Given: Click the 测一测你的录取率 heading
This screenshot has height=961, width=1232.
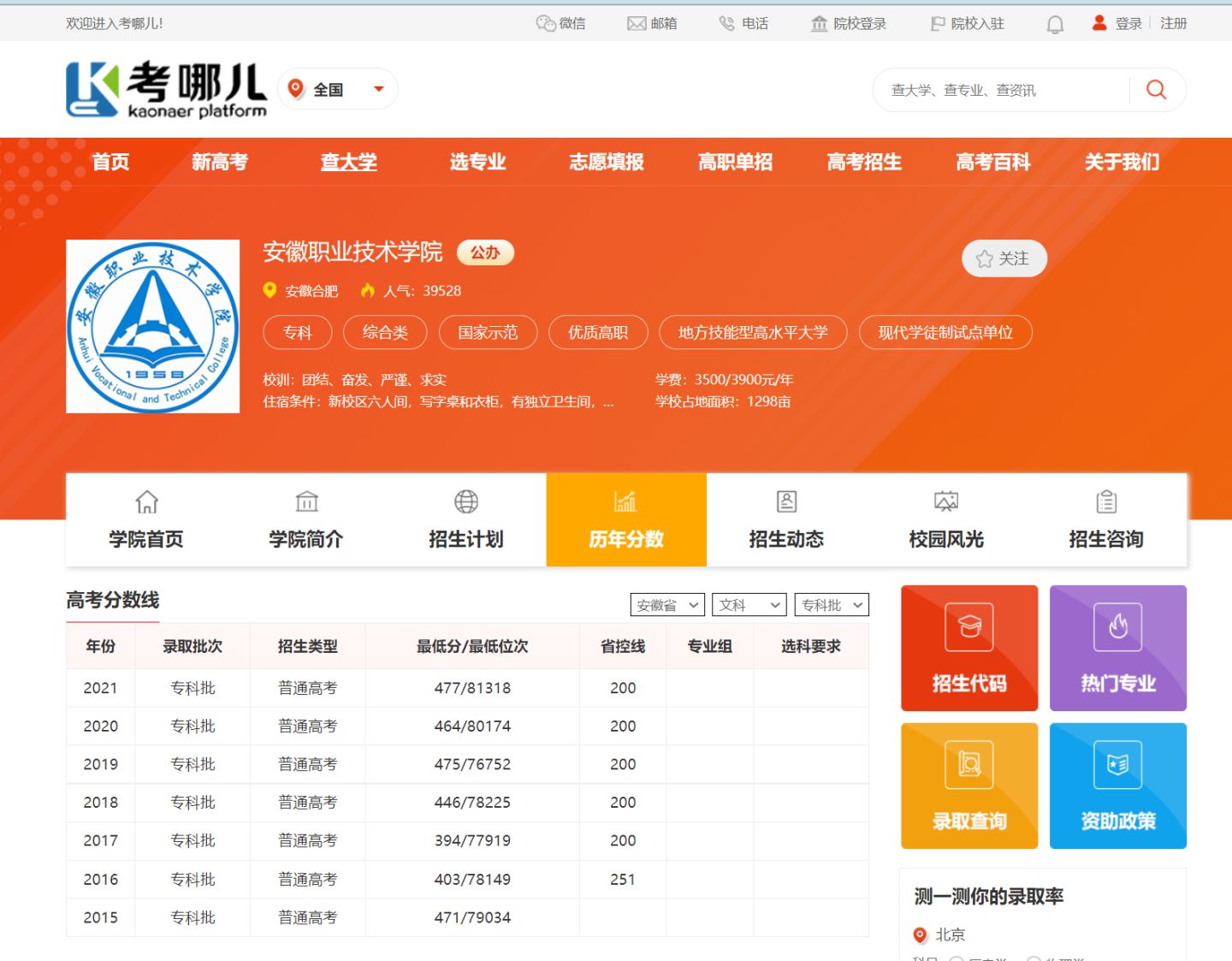Looking at the screenshot, I should tap(988, 896).
